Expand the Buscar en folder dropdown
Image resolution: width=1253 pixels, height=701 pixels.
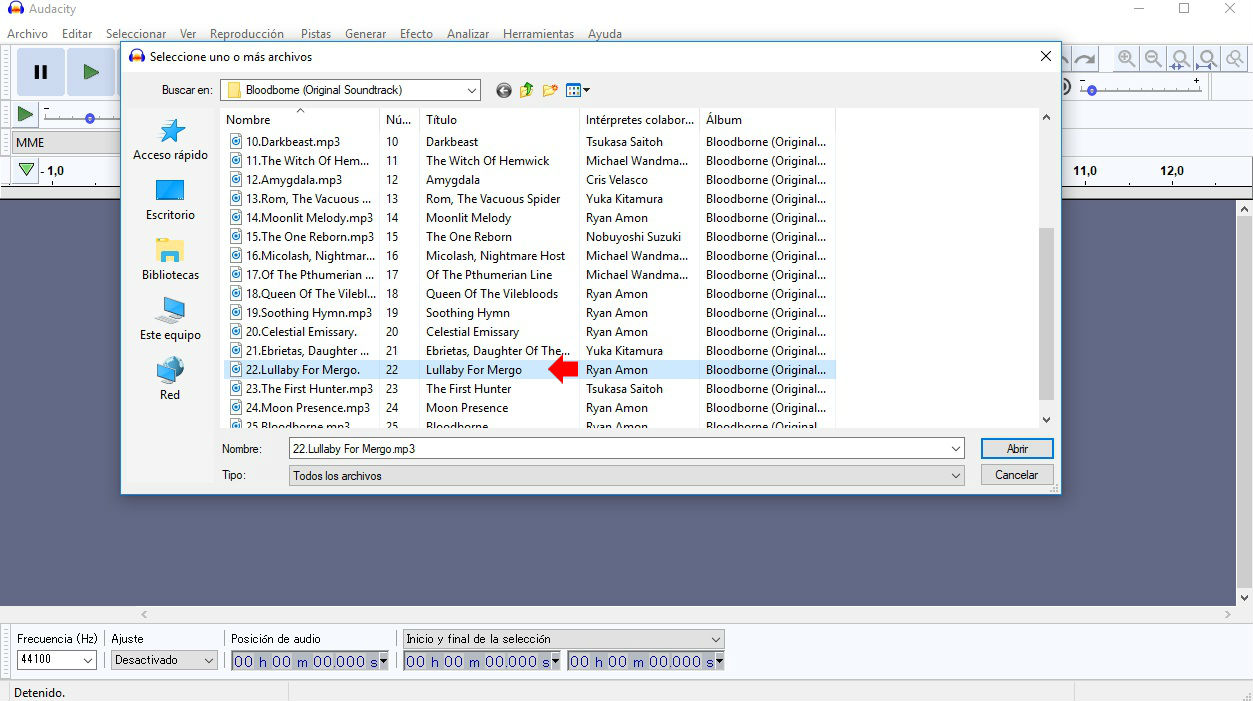pos(471,90)
